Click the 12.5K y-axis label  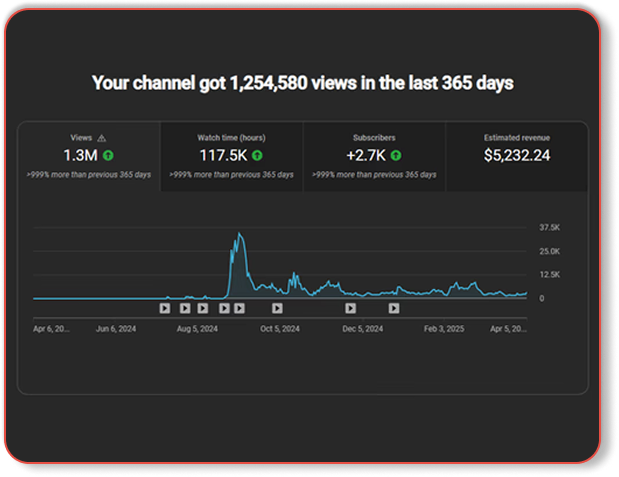pyautogui.click(x=549, y=274)
